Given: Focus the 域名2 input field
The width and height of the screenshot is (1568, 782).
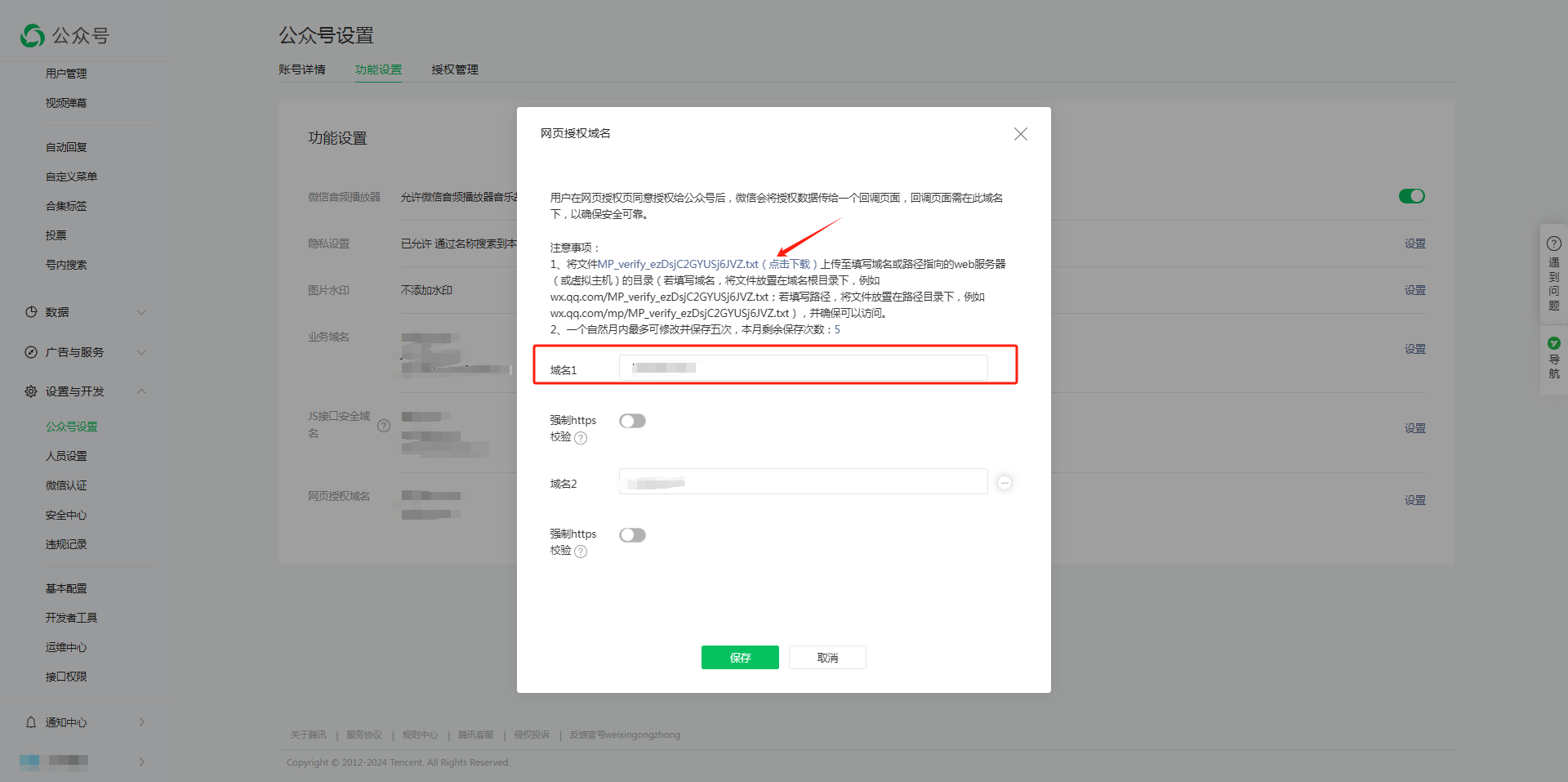Looking at the screenshot, I should pos(804,481).
